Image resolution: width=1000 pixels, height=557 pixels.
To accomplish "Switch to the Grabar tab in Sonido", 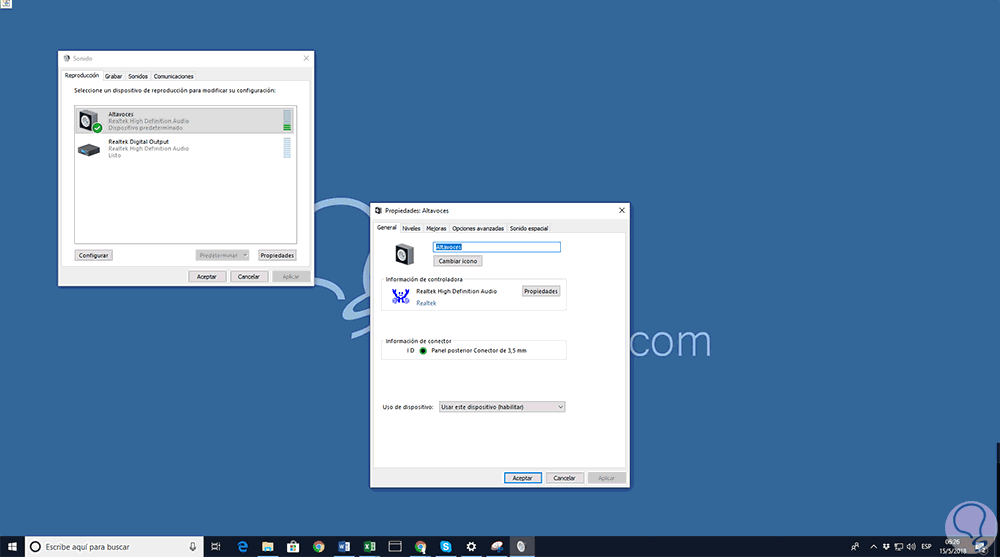I will click(114, 76).
